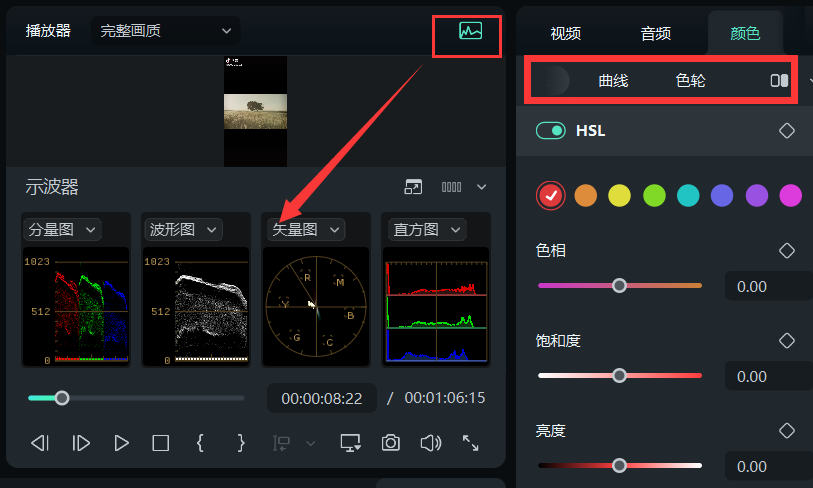Open the 矢量图 scope type dropdown

[x=305, y=230]
